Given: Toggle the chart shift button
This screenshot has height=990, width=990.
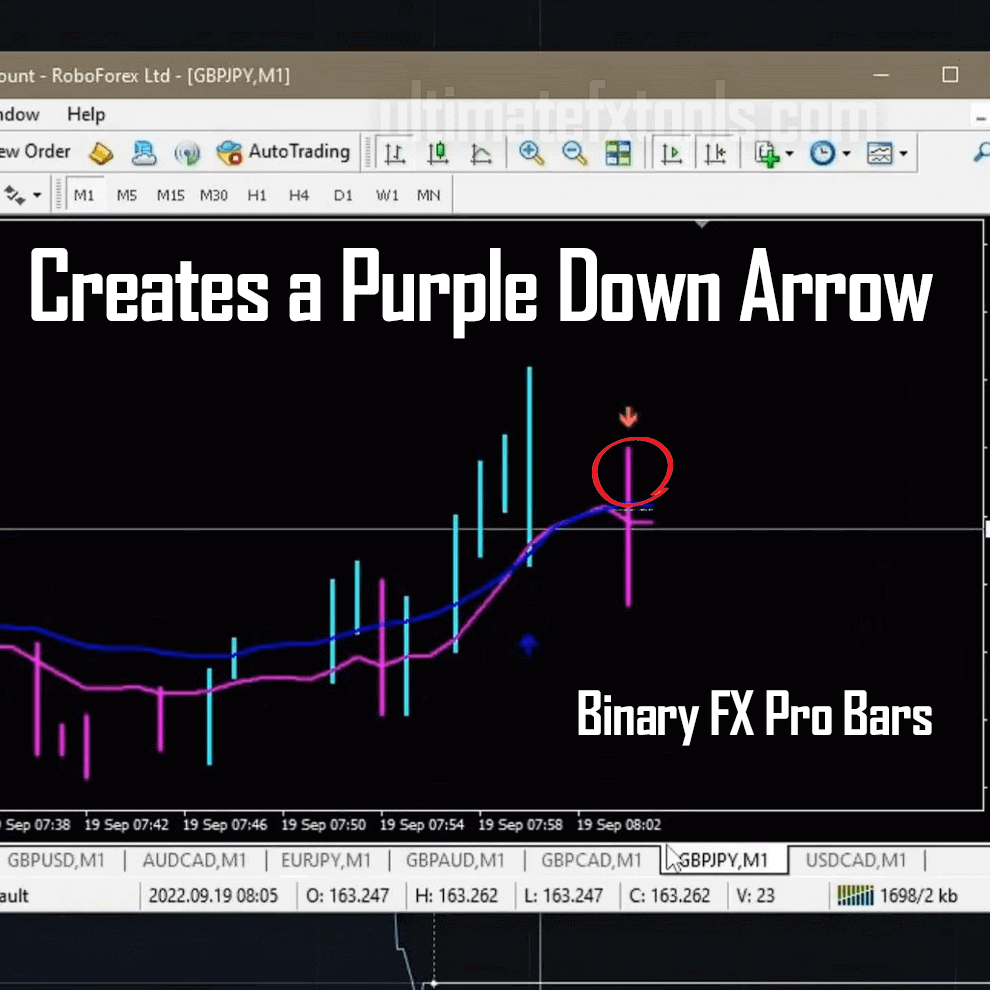Looking at the screenshot, I should click(714, 152).
